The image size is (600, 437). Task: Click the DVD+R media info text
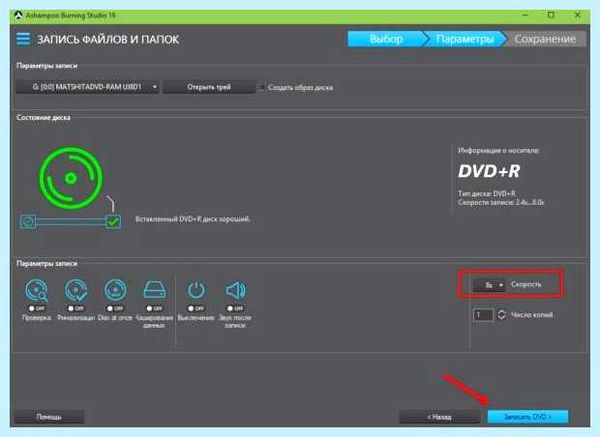pos(489,171)
